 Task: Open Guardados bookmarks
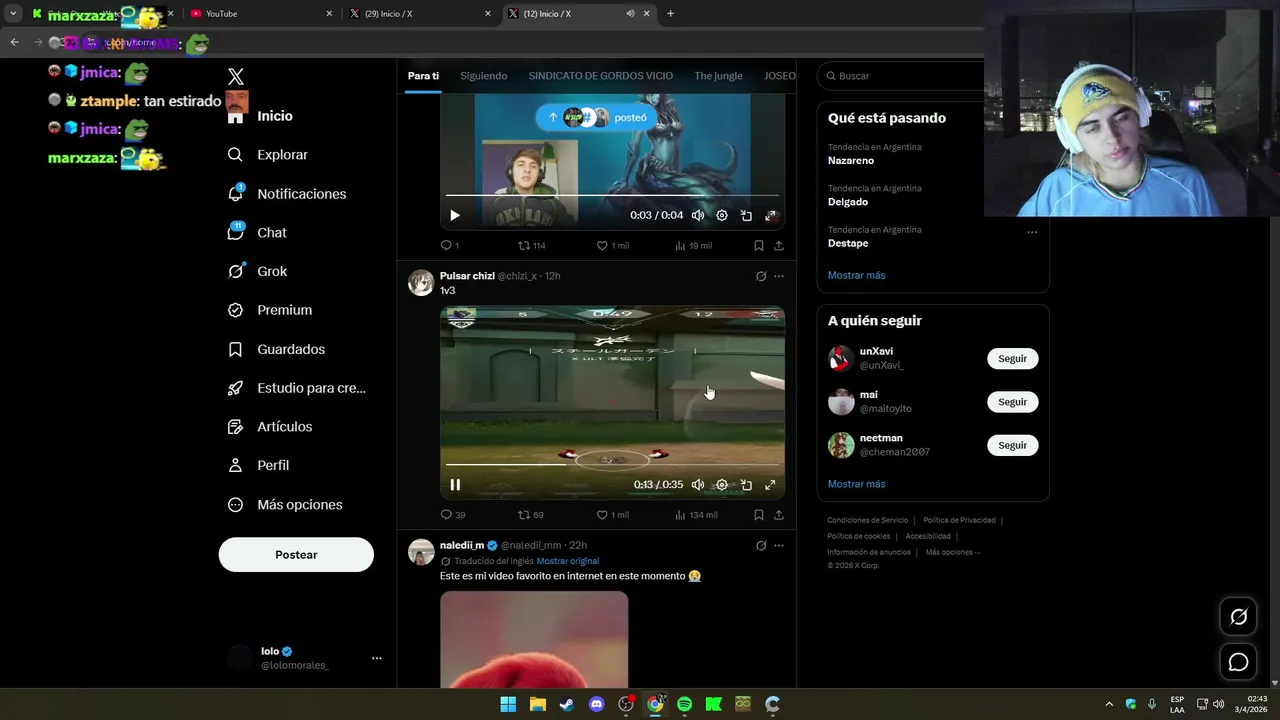coord(277,349)
